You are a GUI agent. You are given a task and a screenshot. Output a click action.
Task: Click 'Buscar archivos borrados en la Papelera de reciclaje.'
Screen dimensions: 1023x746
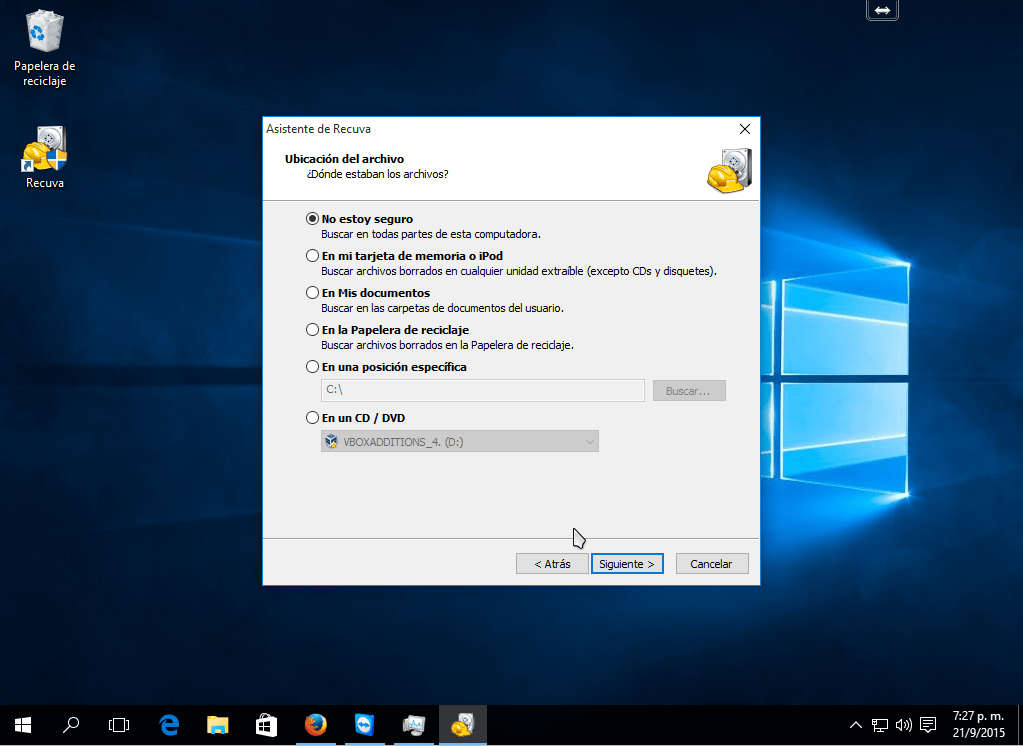[x=448, y=345]
